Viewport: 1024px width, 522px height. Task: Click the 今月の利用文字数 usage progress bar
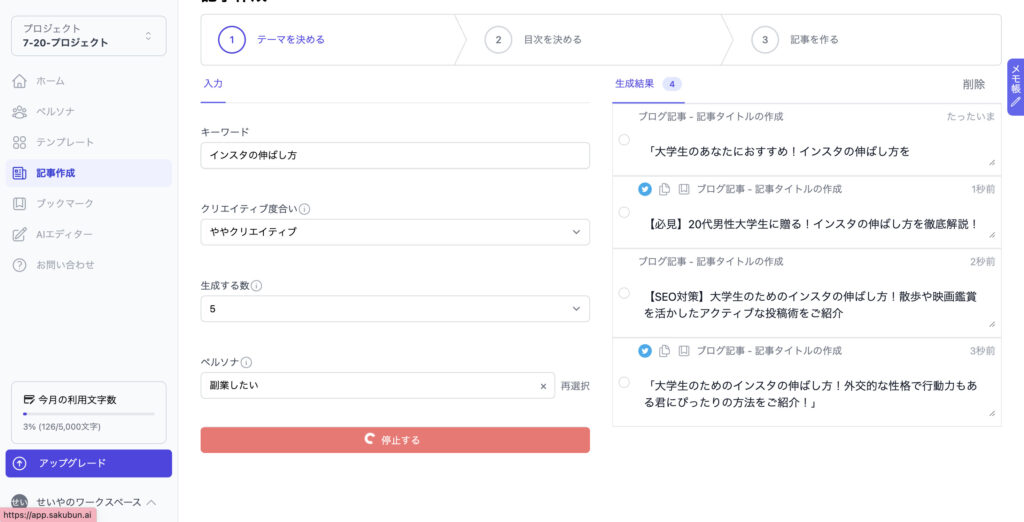pyautogui.click(x=89, y=413)
